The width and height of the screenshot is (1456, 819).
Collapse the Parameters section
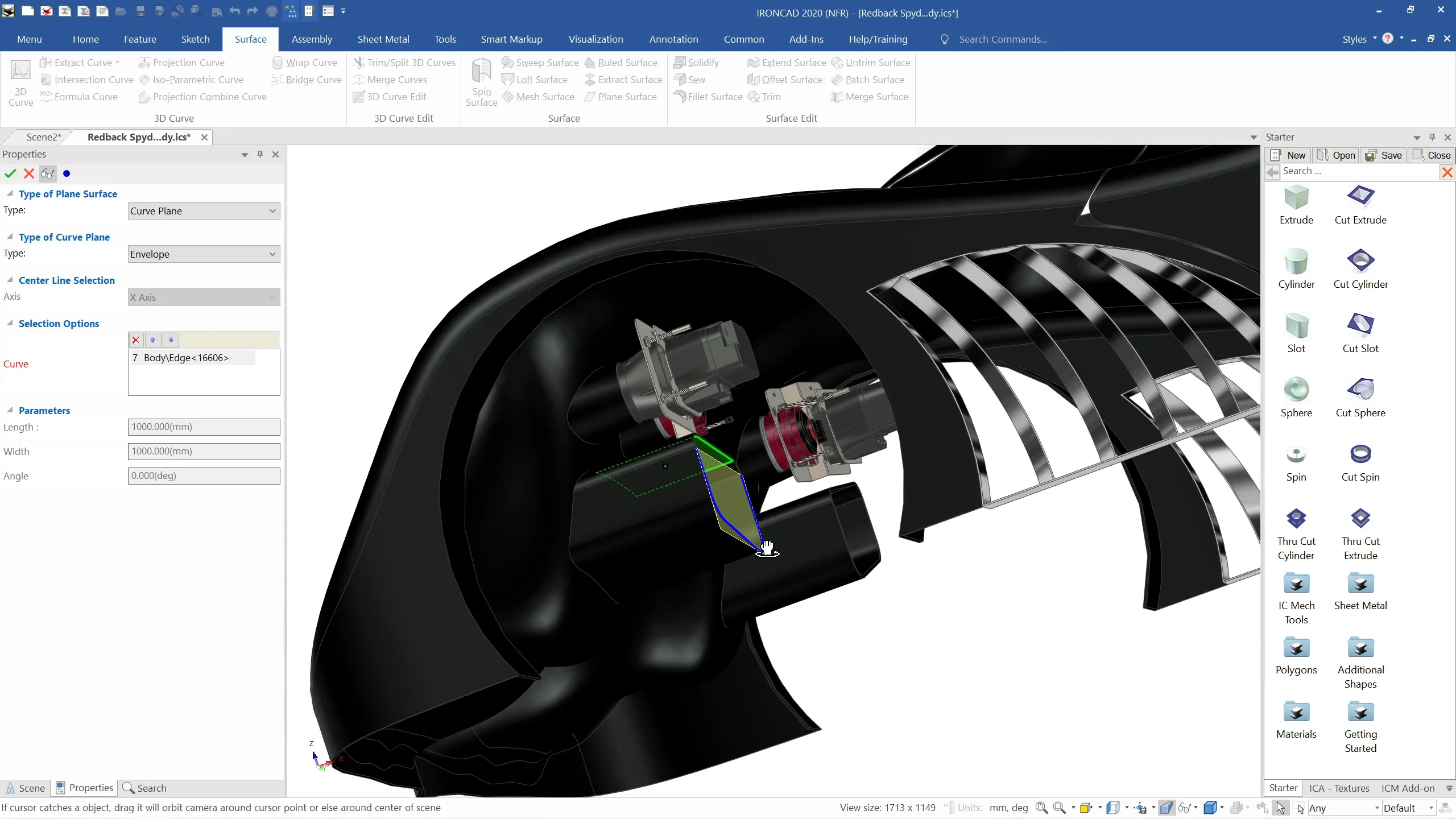tap(10, 410)
